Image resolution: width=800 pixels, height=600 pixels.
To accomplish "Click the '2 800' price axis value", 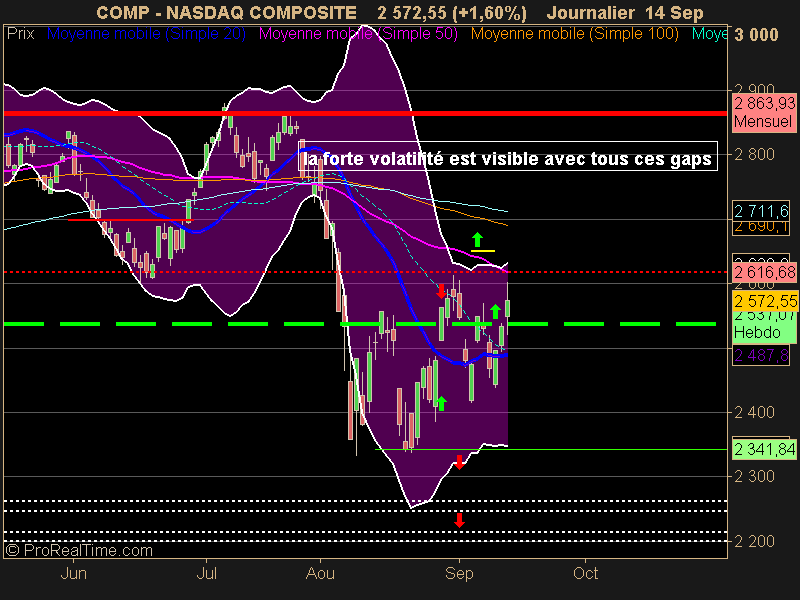I will 755,154.
